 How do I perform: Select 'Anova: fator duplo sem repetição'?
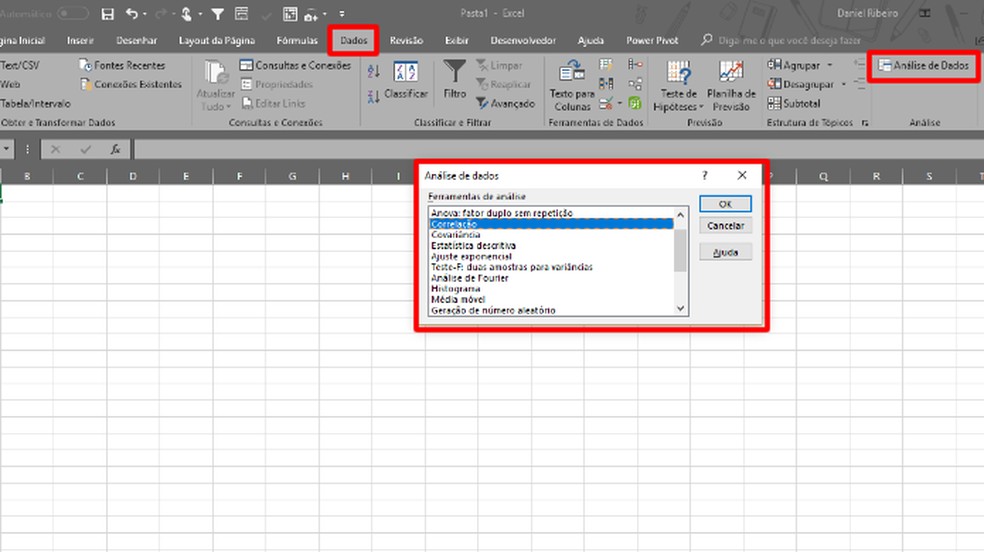[550, 213]
